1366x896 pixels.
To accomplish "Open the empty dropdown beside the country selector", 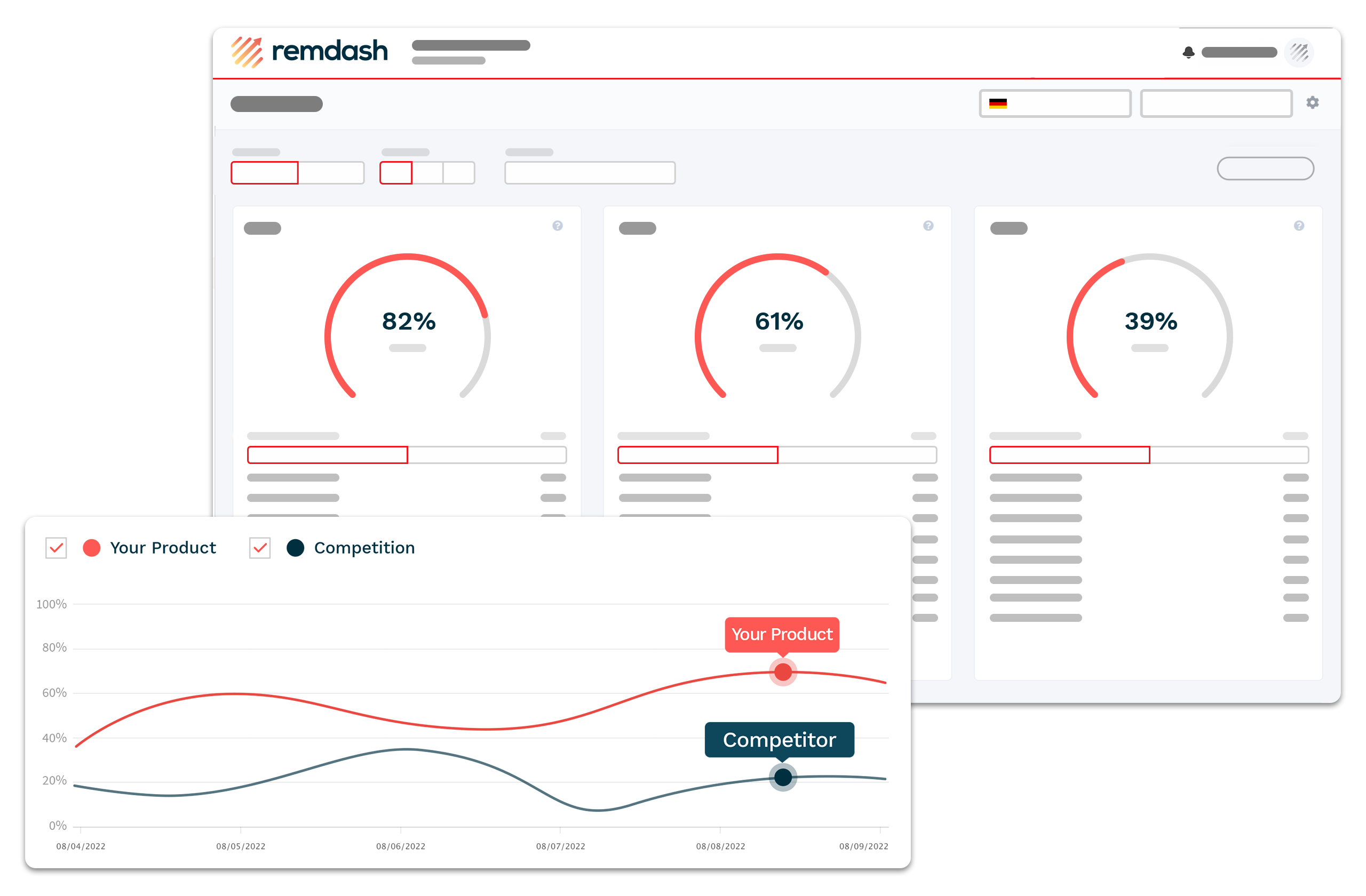I will click(x=1216, y=103).
